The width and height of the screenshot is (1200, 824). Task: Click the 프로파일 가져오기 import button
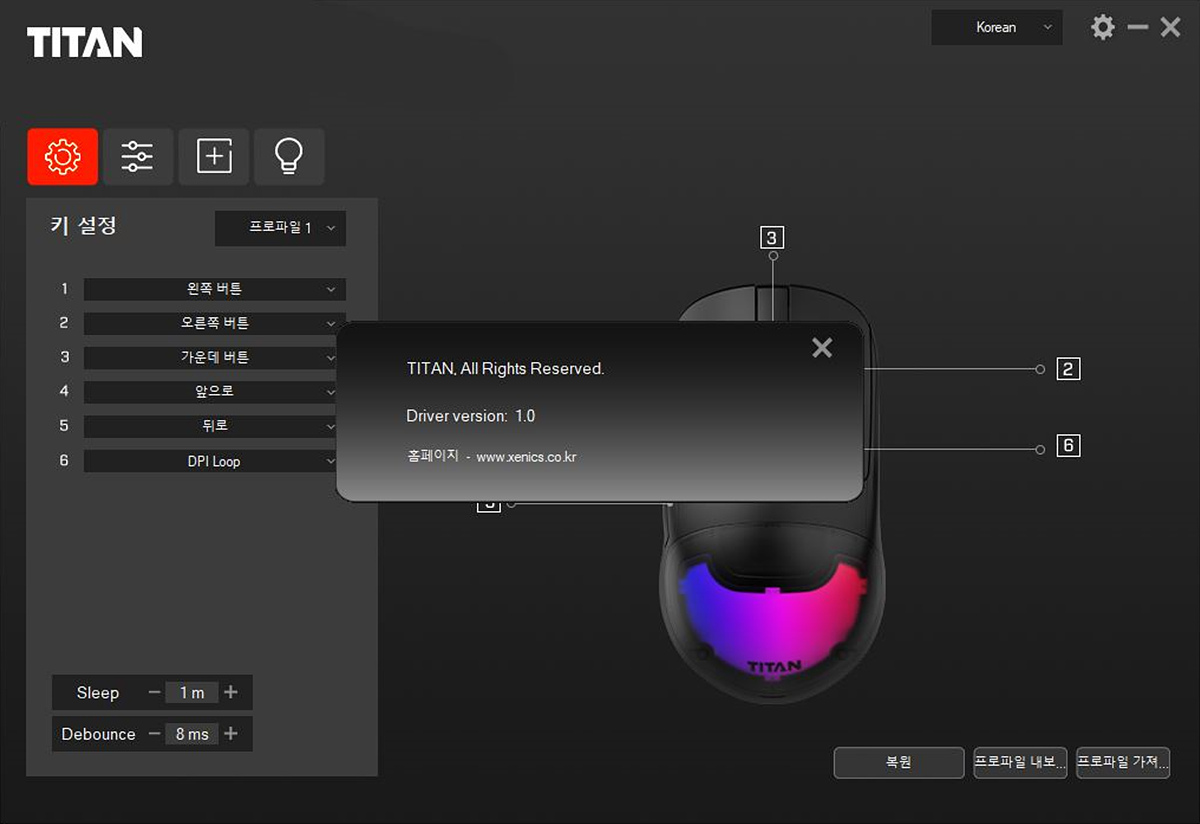pos(1123,762)
